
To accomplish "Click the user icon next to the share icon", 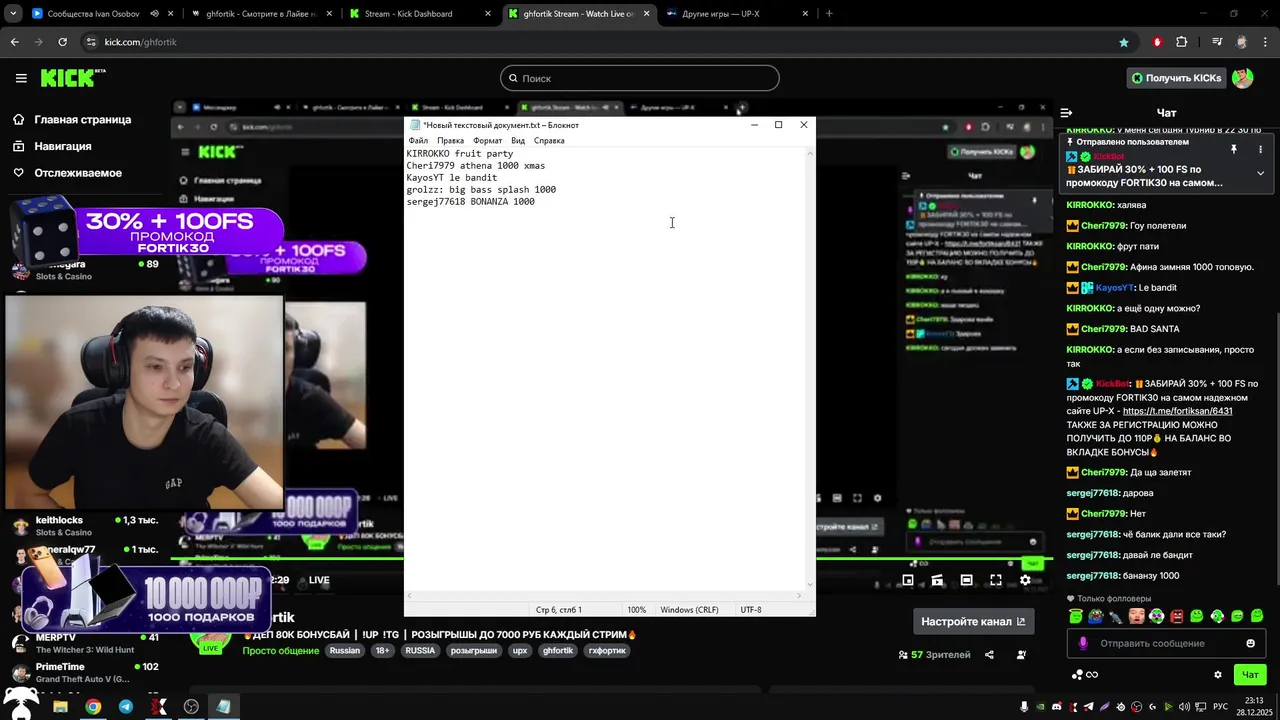I will (1021, 655).
